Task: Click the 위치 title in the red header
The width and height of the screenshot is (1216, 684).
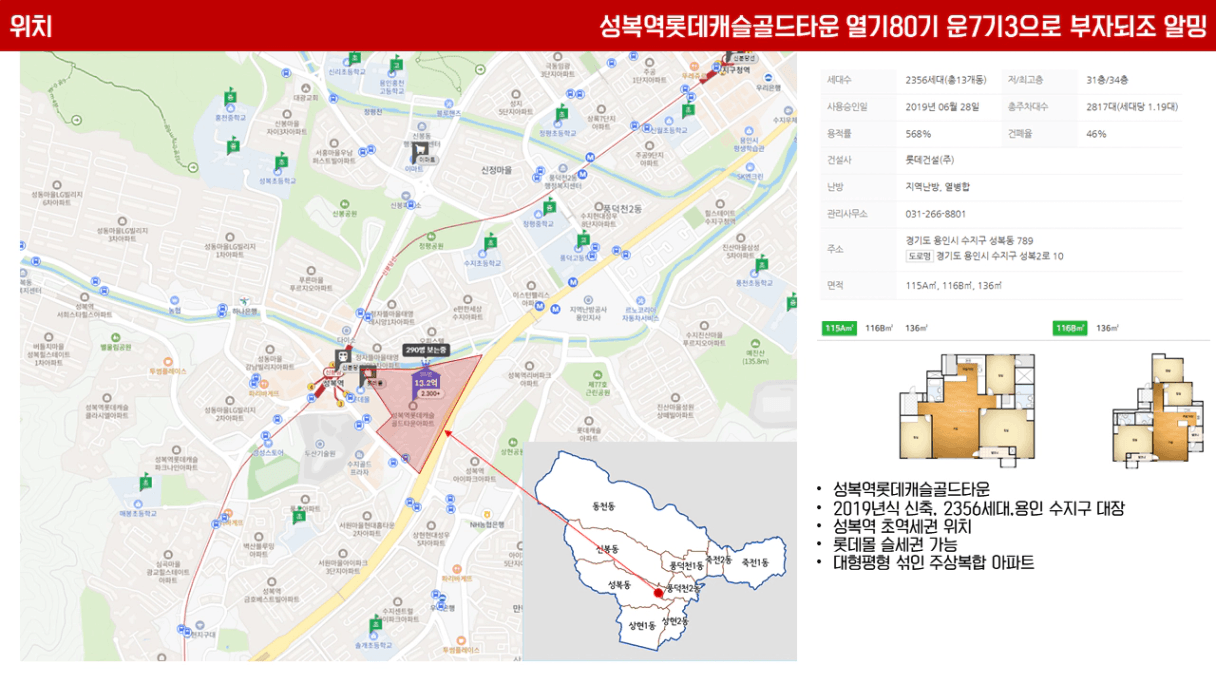Action: [30, 26]
